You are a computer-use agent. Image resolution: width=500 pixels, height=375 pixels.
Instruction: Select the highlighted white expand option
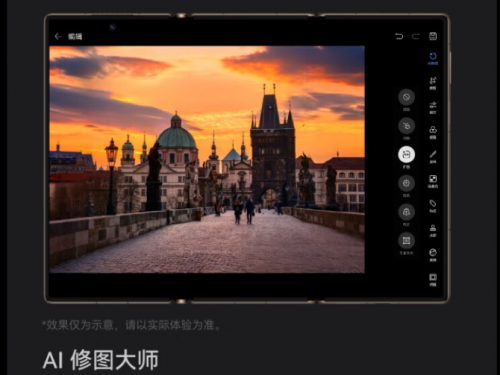pos(406,155)
